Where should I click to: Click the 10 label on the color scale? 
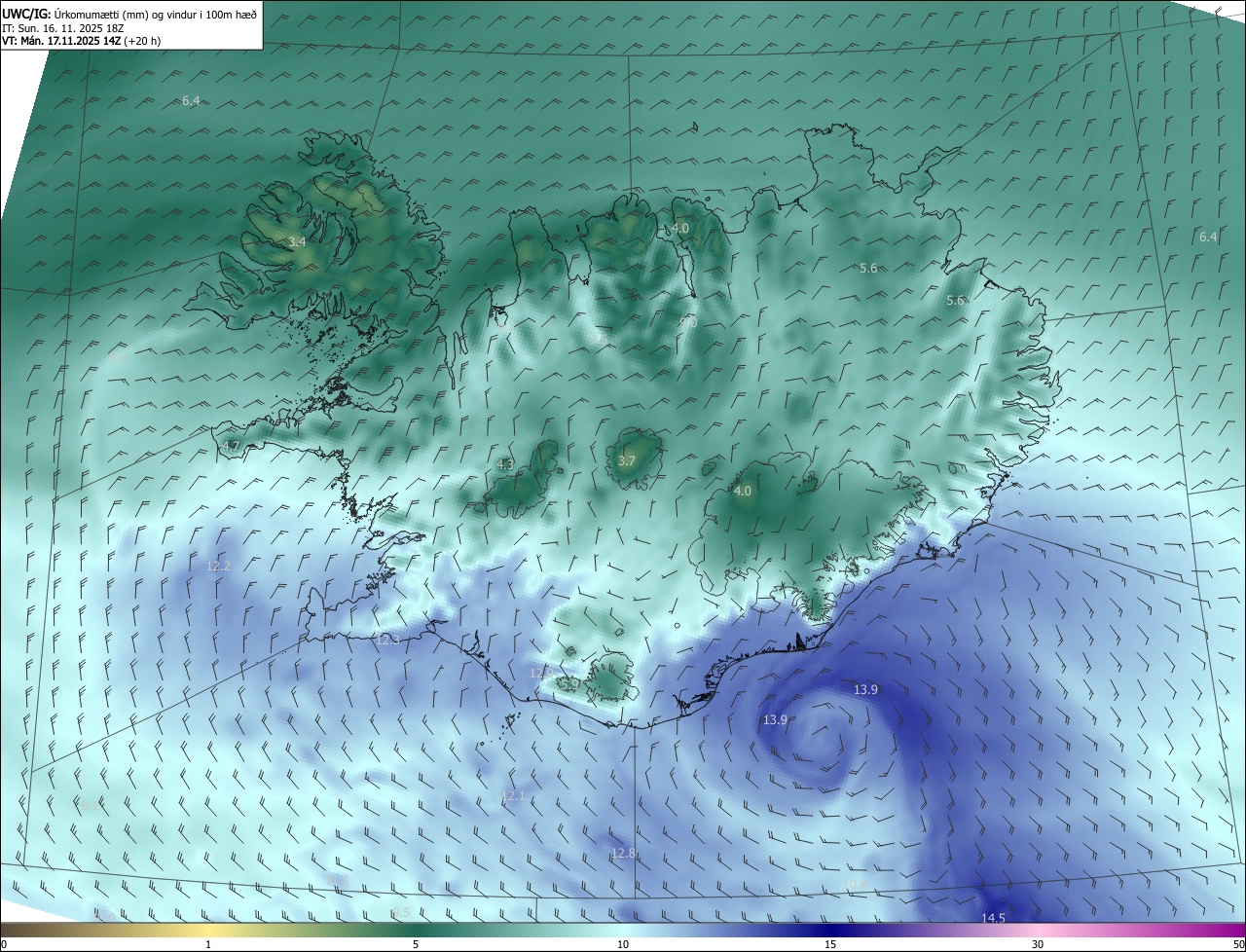coord(623,944)
